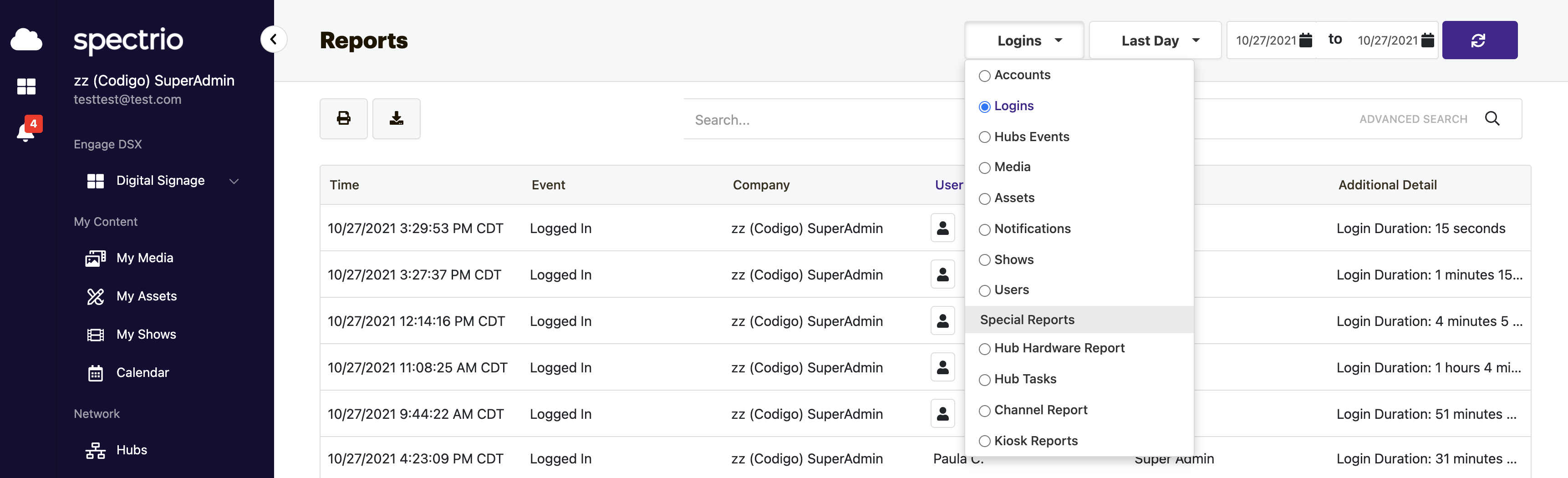Click user icon in the 9:44:22 AM row

point(942,413)
